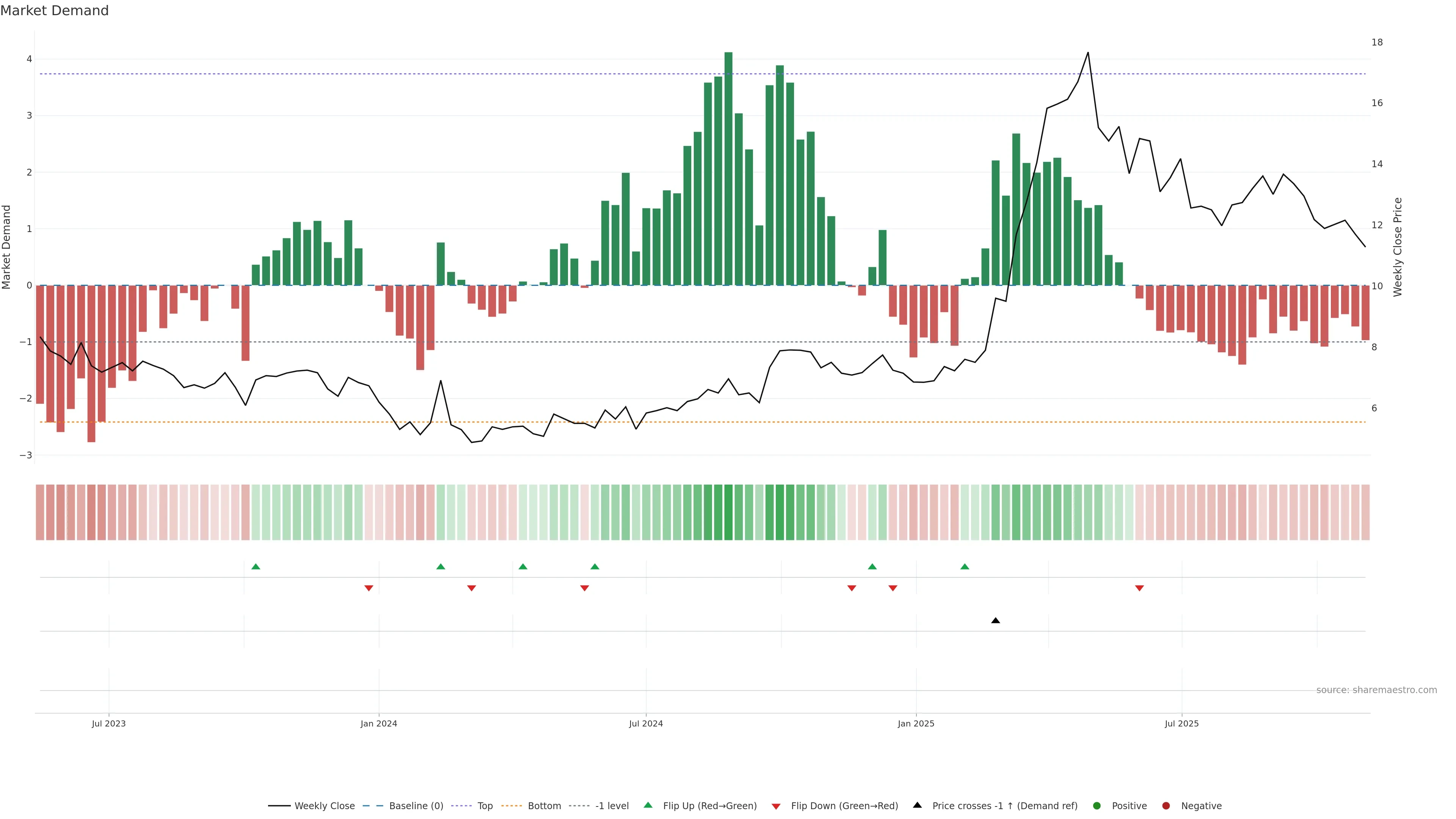Click Flip Up green triangle legend icon

[x=648, y=805]
